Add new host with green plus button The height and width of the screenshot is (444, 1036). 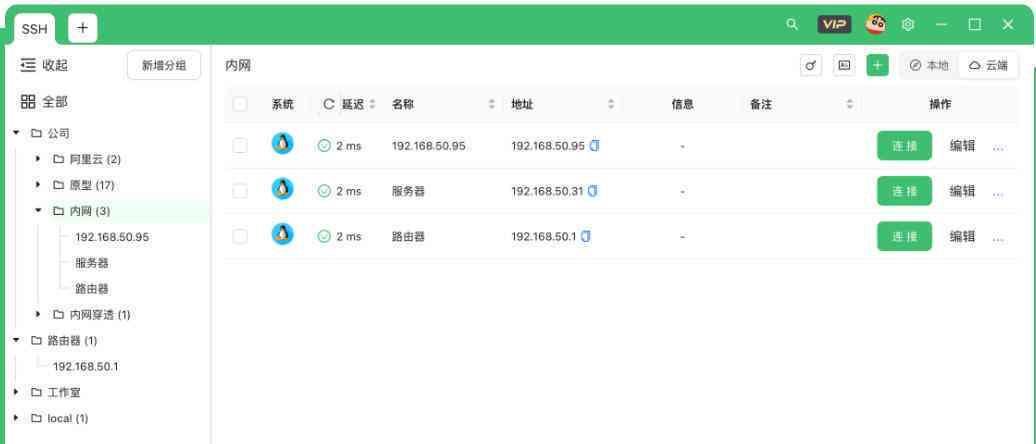coord(877,65)
